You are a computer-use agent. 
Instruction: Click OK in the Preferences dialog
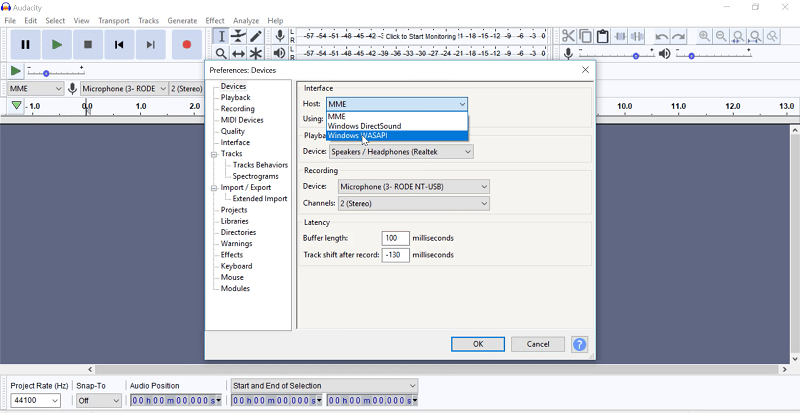477,344
